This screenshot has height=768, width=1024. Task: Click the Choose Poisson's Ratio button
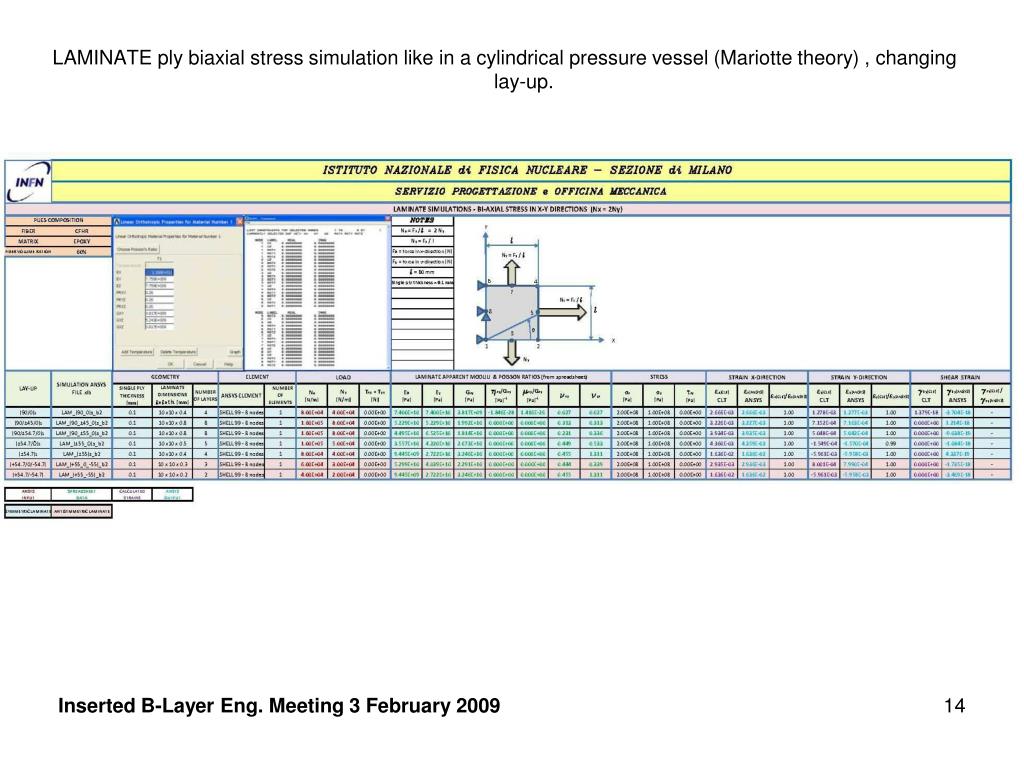click(x=137, y=249)
